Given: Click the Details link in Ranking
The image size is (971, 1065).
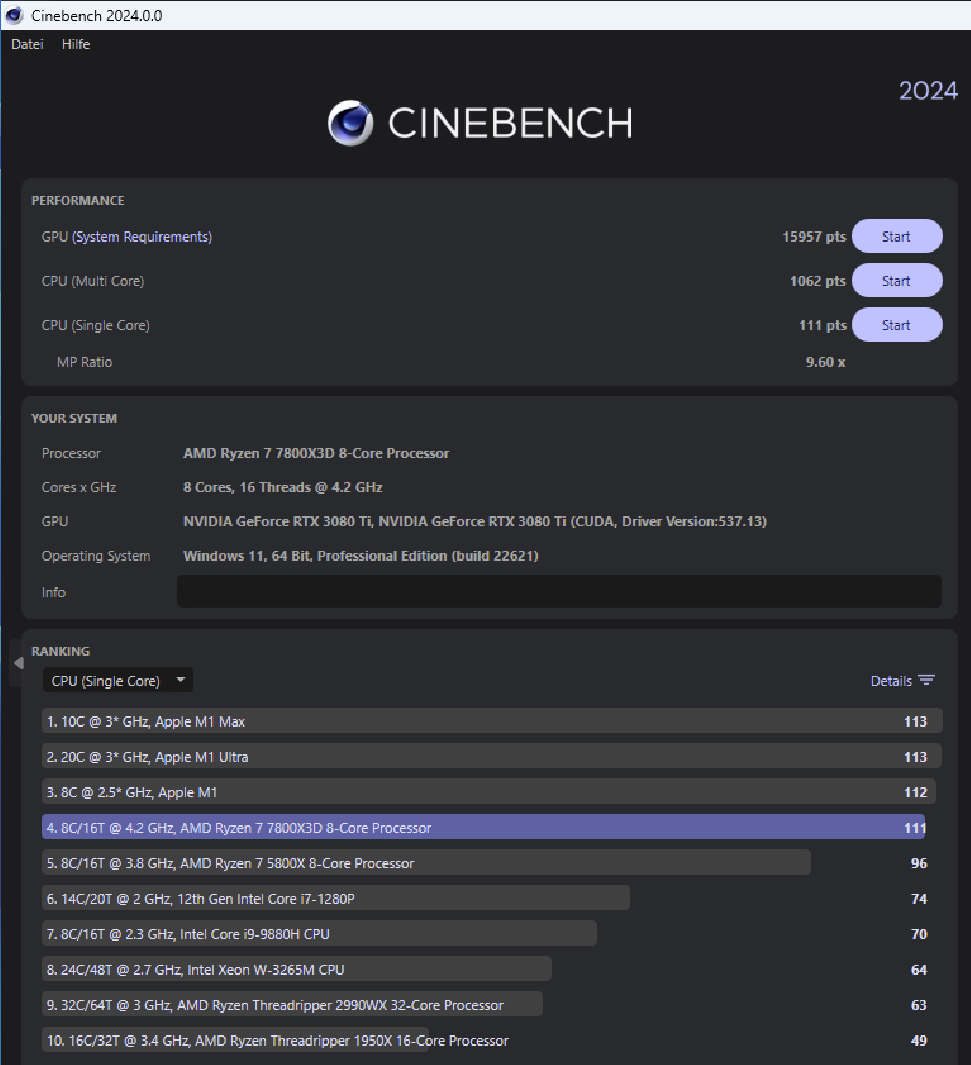Looking at the screenshot, I should pos(891,681).
